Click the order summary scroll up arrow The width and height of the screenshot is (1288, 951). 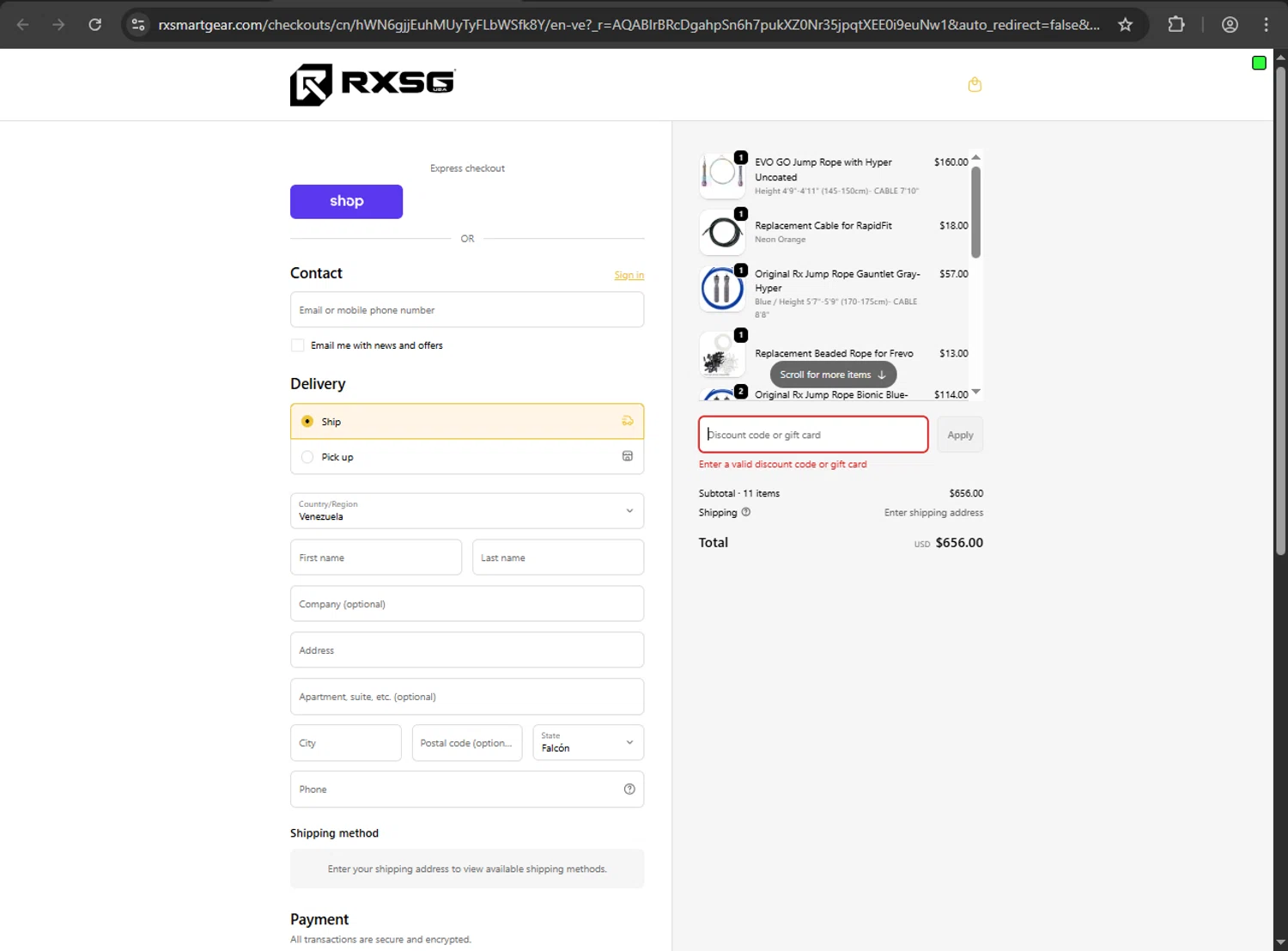pyautogui.click(x=975, y=157)
